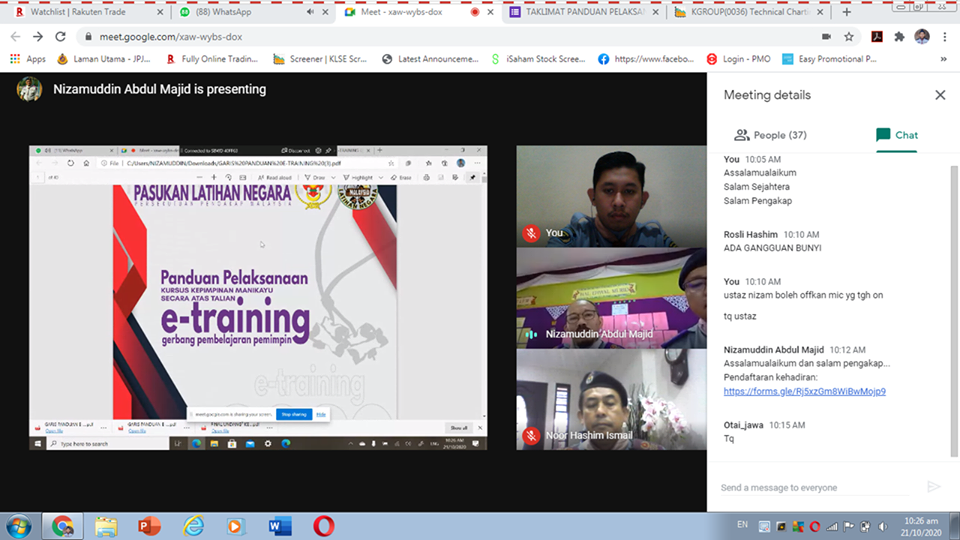This screenshot has width=960, height=540.
Task: Go forward in browser history
Action: coord(38,37)
